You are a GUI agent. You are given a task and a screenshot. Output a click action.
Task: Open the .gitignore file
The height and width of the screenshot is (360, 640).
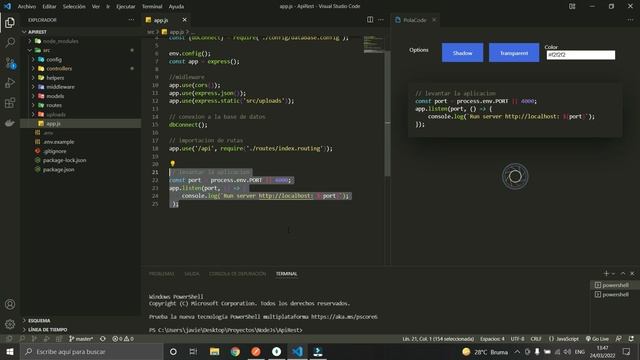point(54,151)
